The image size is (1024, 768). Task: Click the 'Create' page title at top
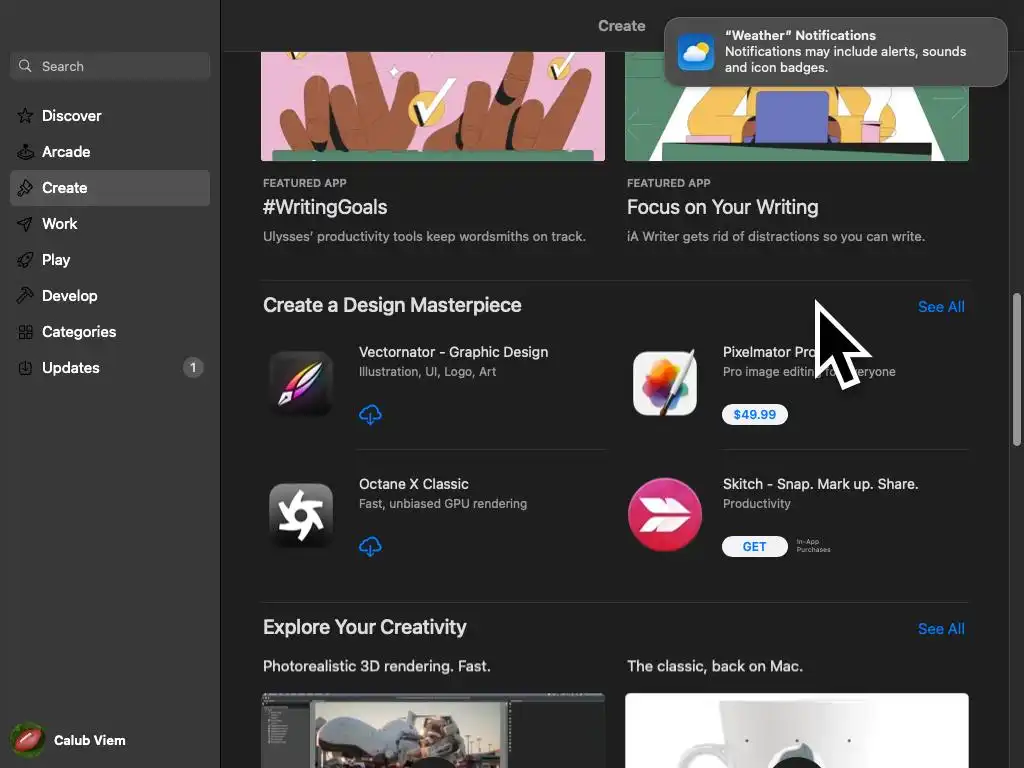click(x=621, y=25)
